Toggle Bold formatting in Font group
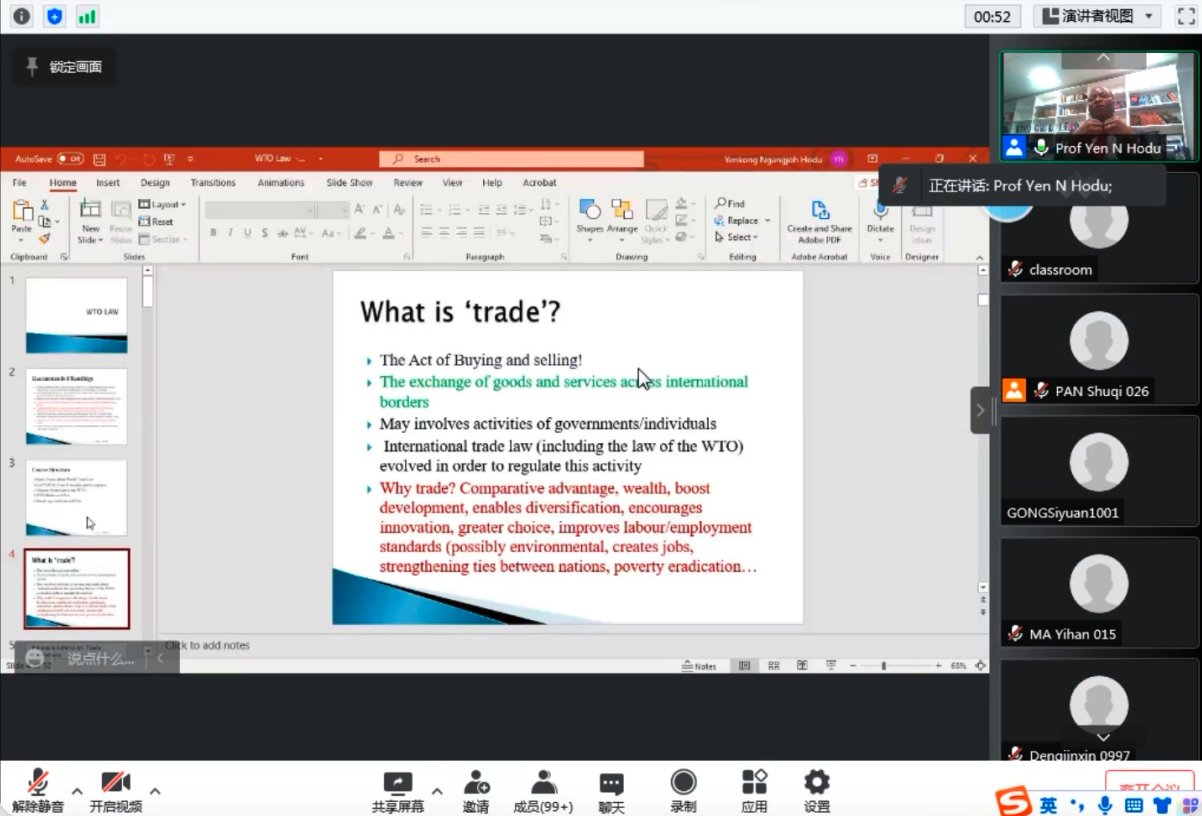1202x816 pixels. [213, 233]
